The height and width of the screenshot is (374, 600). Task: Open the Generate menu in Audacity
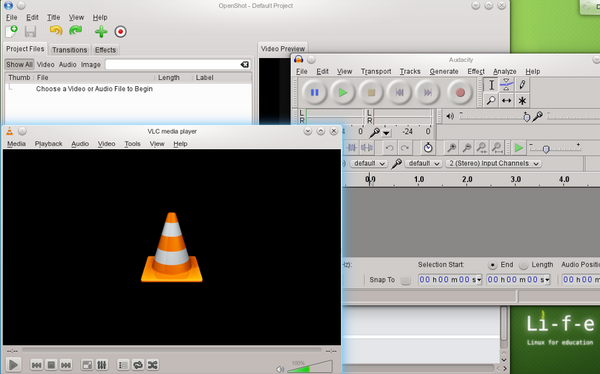point(443,72)
